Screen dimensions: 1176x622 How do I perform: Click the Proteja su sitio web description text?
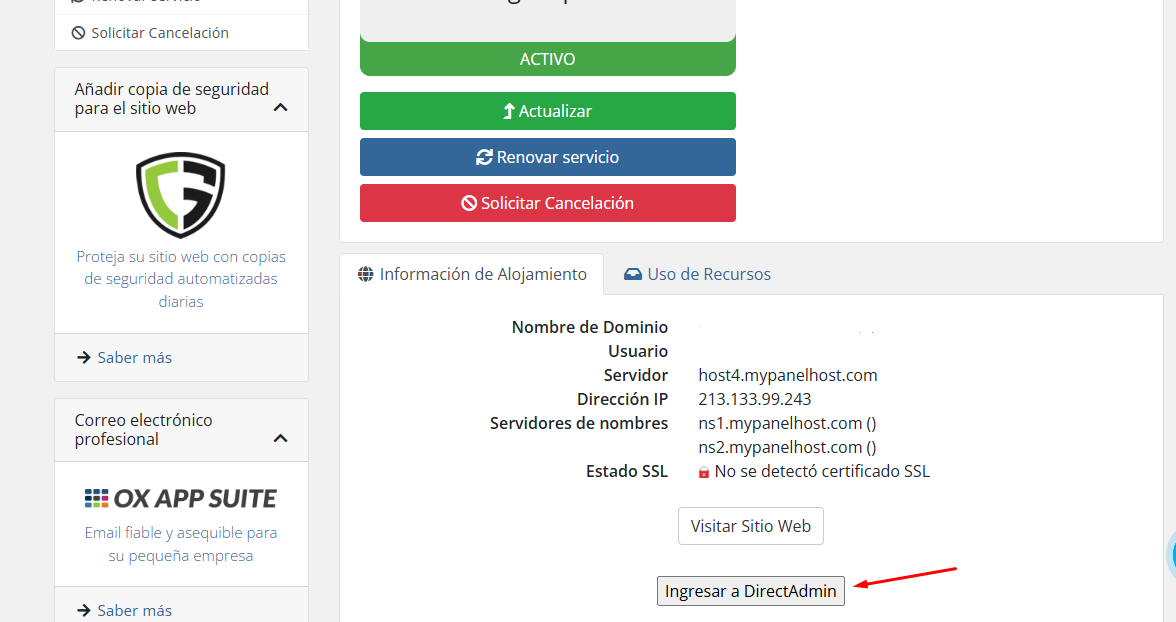pyautogui.click(x=181, y=279)
